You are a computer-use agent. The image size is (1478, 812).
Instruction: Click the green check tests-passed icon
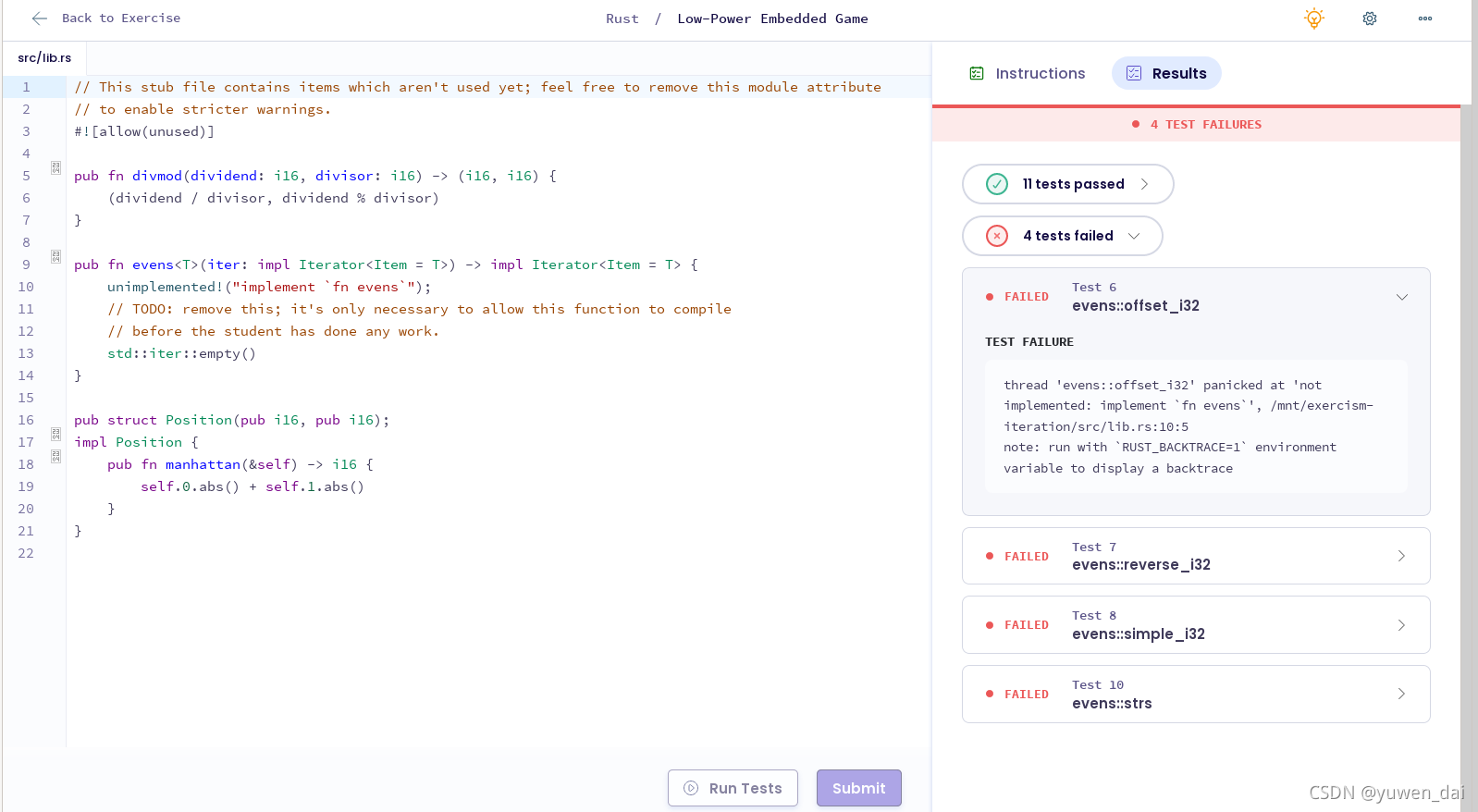[997, 184]
